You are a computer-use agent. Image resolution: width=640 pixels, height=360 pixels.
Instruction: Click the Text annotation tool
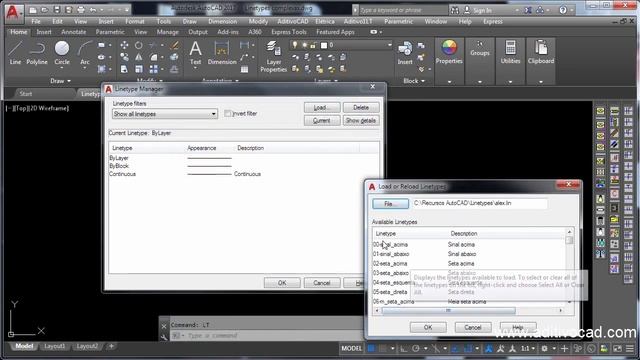pyautogui.click(x=196, y=53)
